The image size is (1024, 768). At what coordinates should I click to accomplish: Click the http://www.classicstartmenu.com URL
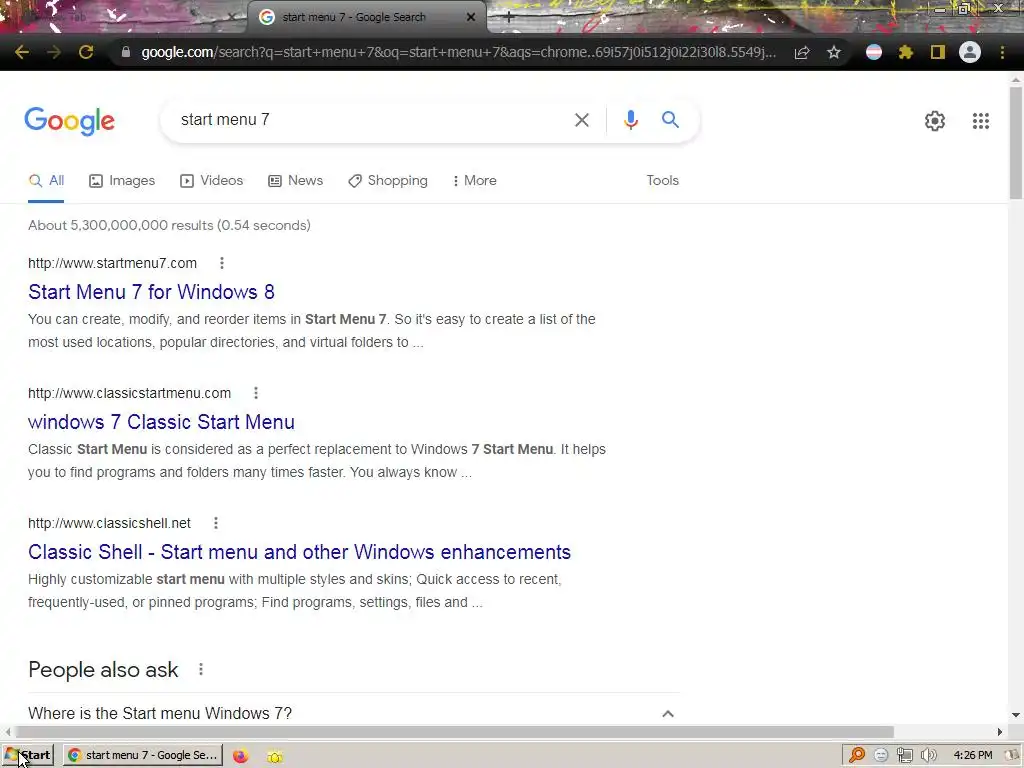pos(129,393)
